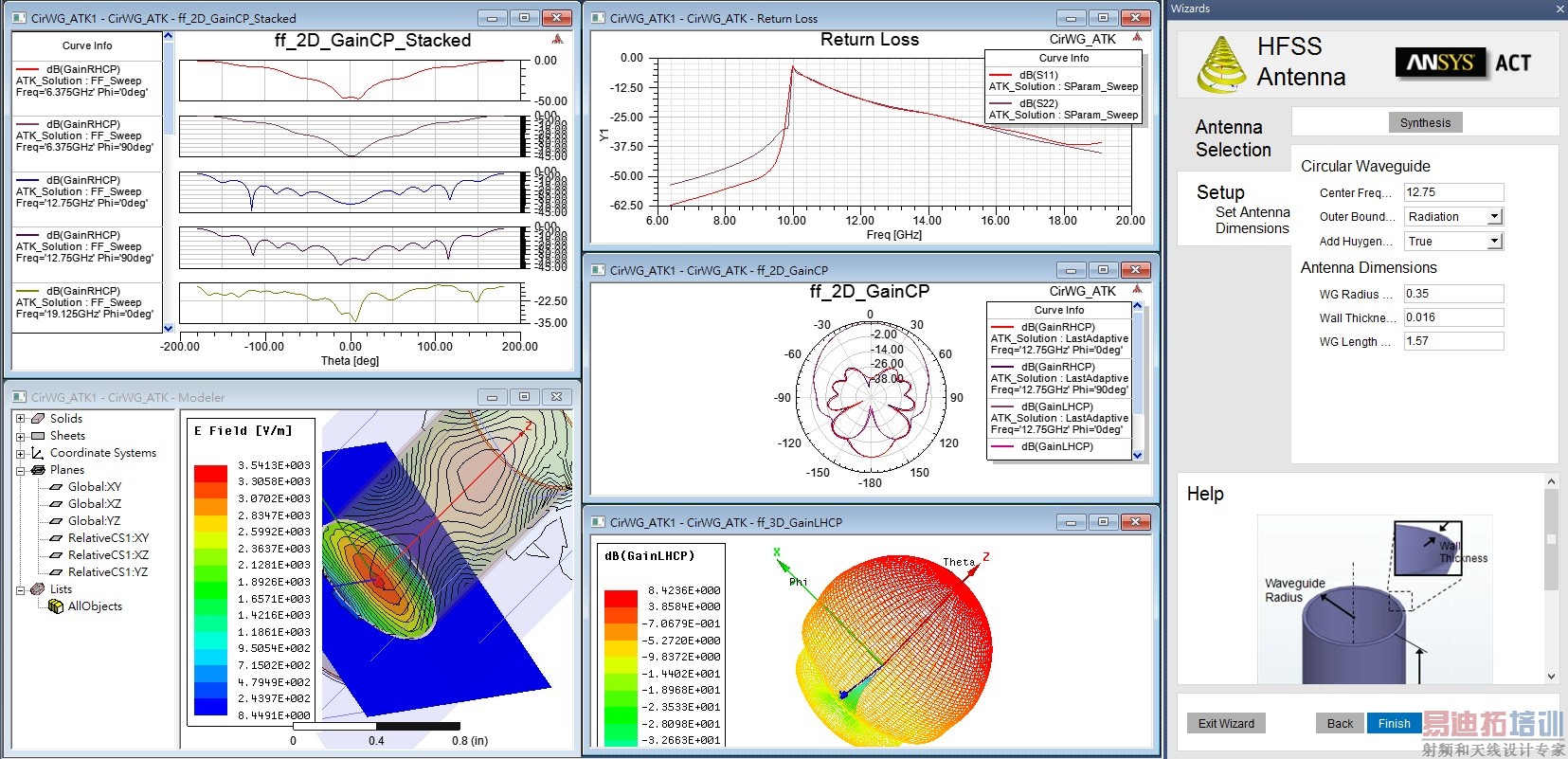
Task: Click the Modeler window title icon
Action: (x=19, y=397)
